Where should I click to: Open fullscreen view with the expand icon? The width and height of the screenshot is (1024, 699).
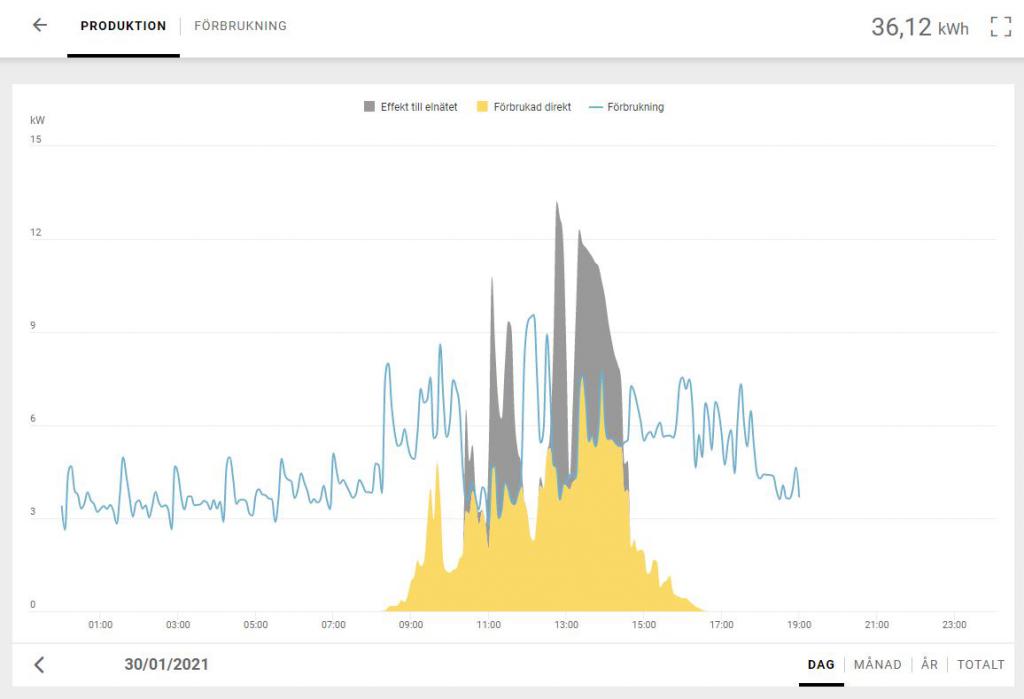tap(1000, 27)
